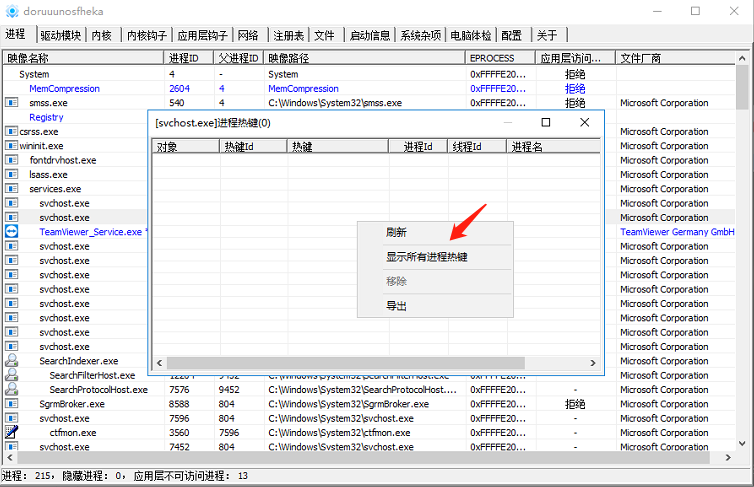Click the csrss.exe process icon
The height and width of the screenshot is (487, 754).
[11, 131]
